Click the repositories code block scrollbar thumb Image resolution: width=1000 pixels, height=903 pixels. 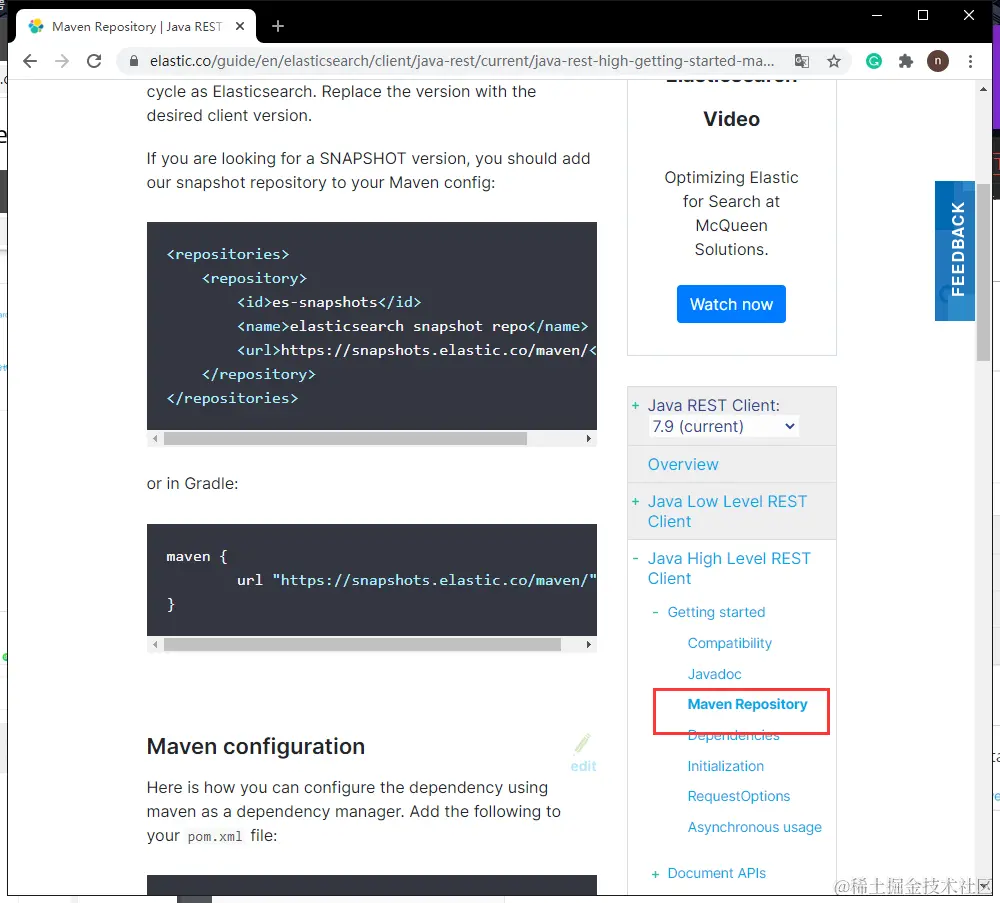(345, 439)
